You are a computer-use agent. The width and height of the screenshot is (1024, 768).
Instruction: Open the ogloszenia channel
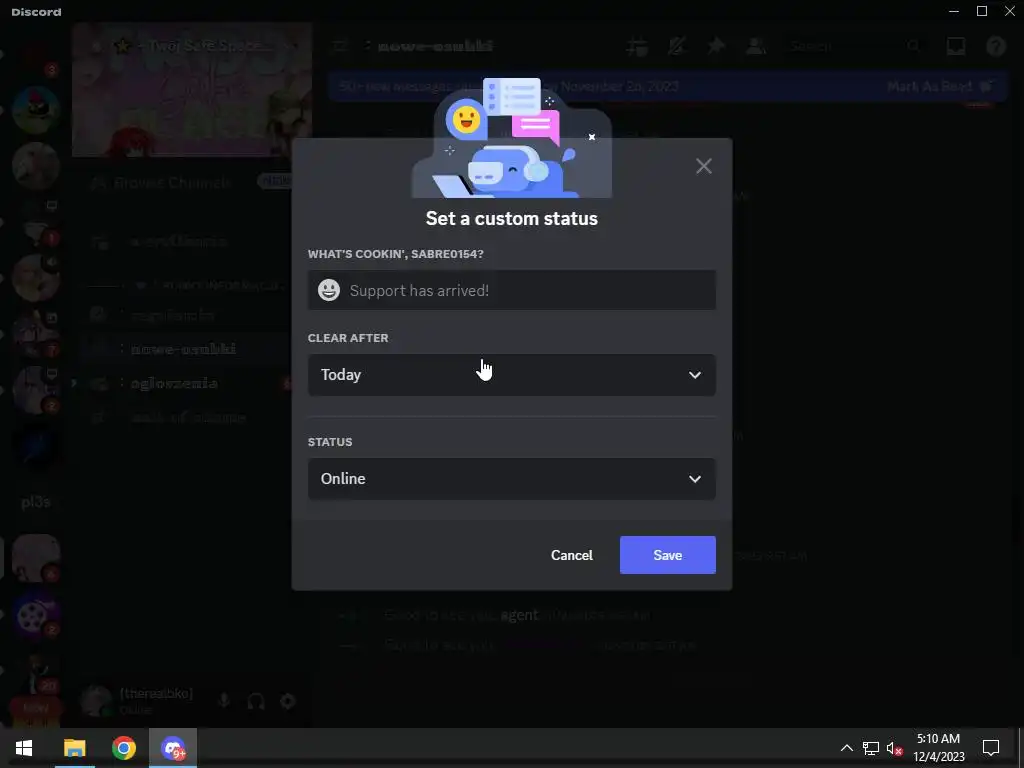point(174,383)
